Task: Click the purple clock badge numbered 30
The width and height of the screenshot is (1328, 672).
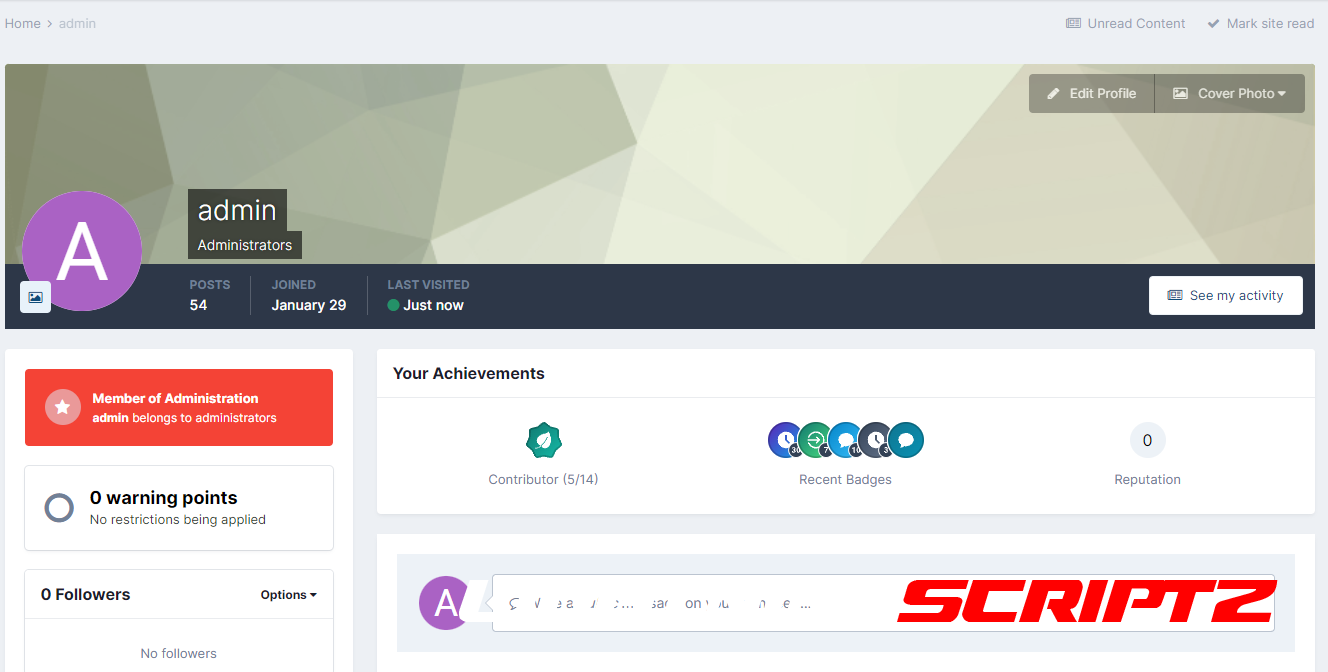Action: 784,440
